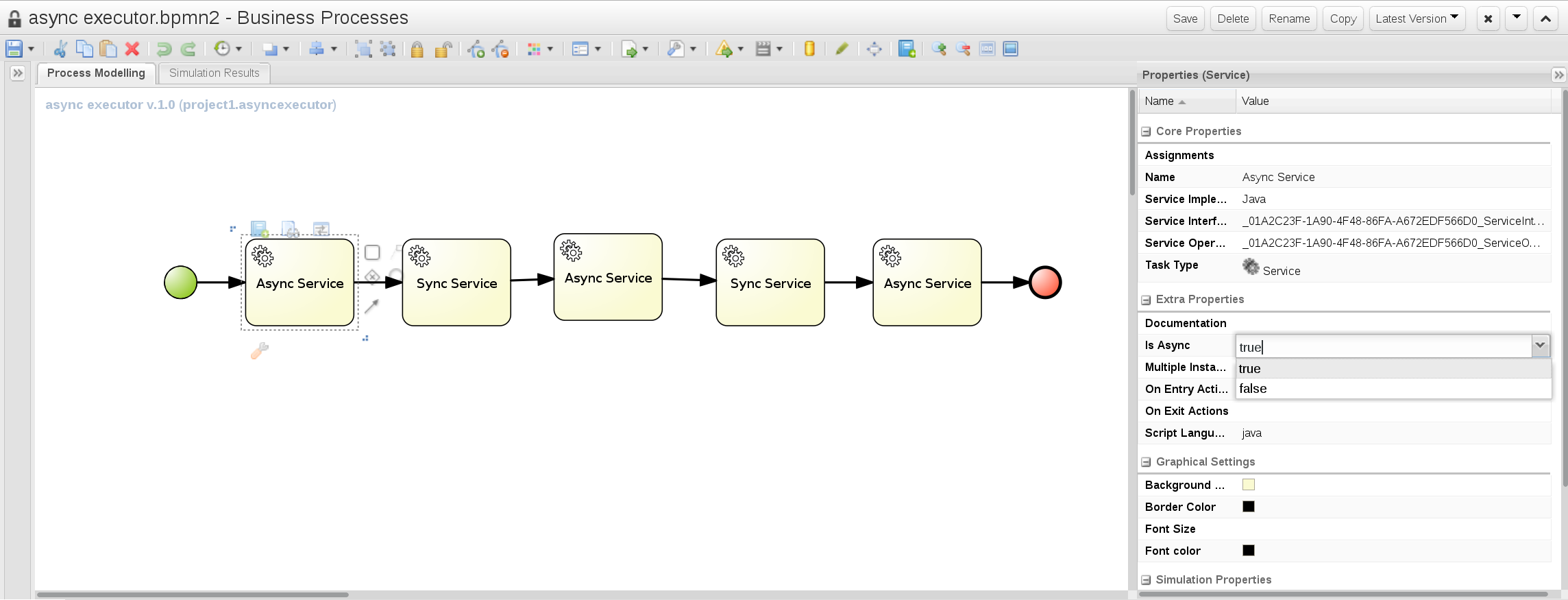The width and height of the screenshot is (1568, 600).
Task: Click the floppy disk save icon in toolbar
Action: [x=14, y=49]
